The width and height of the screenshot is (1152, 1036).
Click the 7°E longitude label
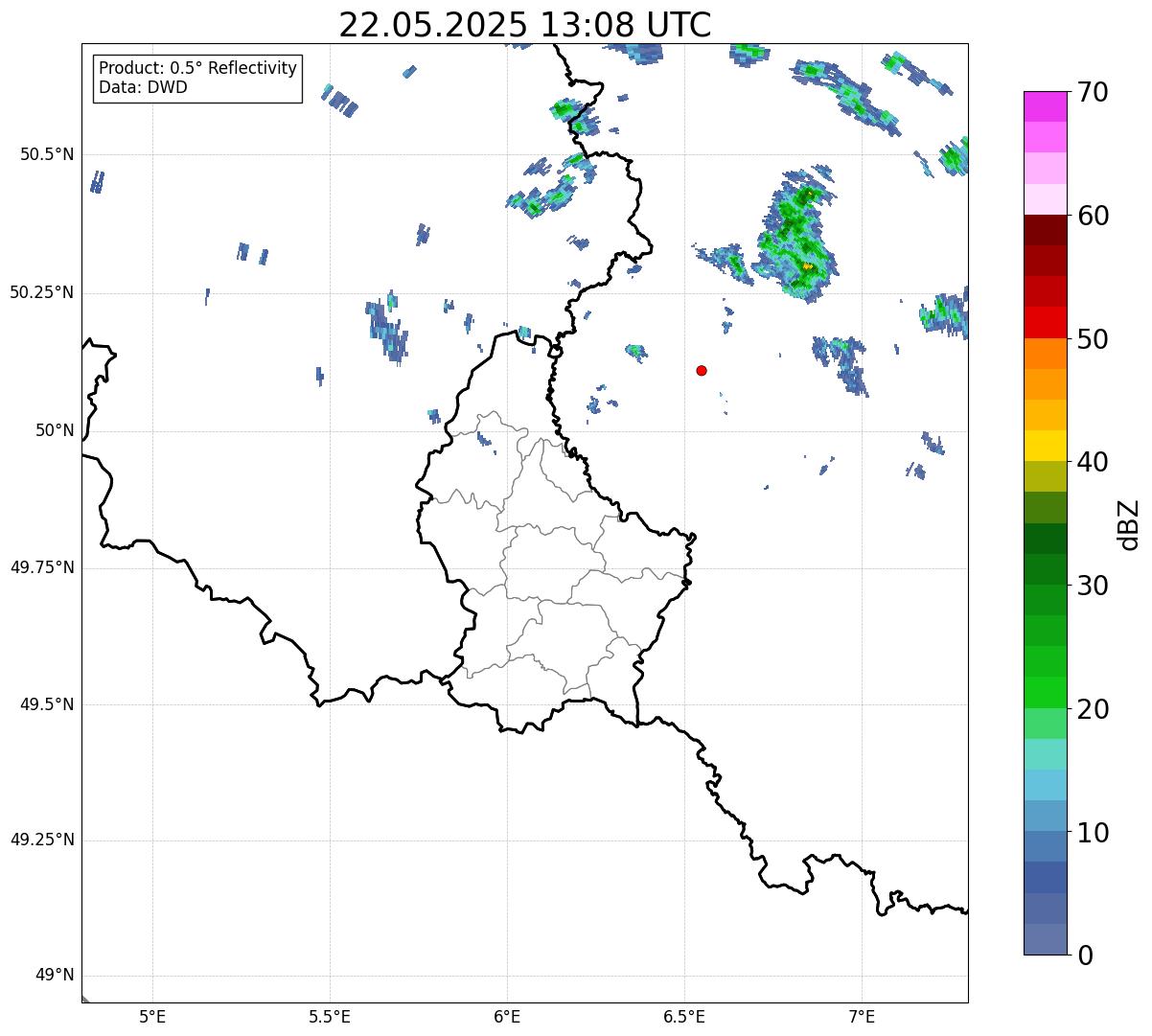pyautogui.click(x=862, y=1016)
